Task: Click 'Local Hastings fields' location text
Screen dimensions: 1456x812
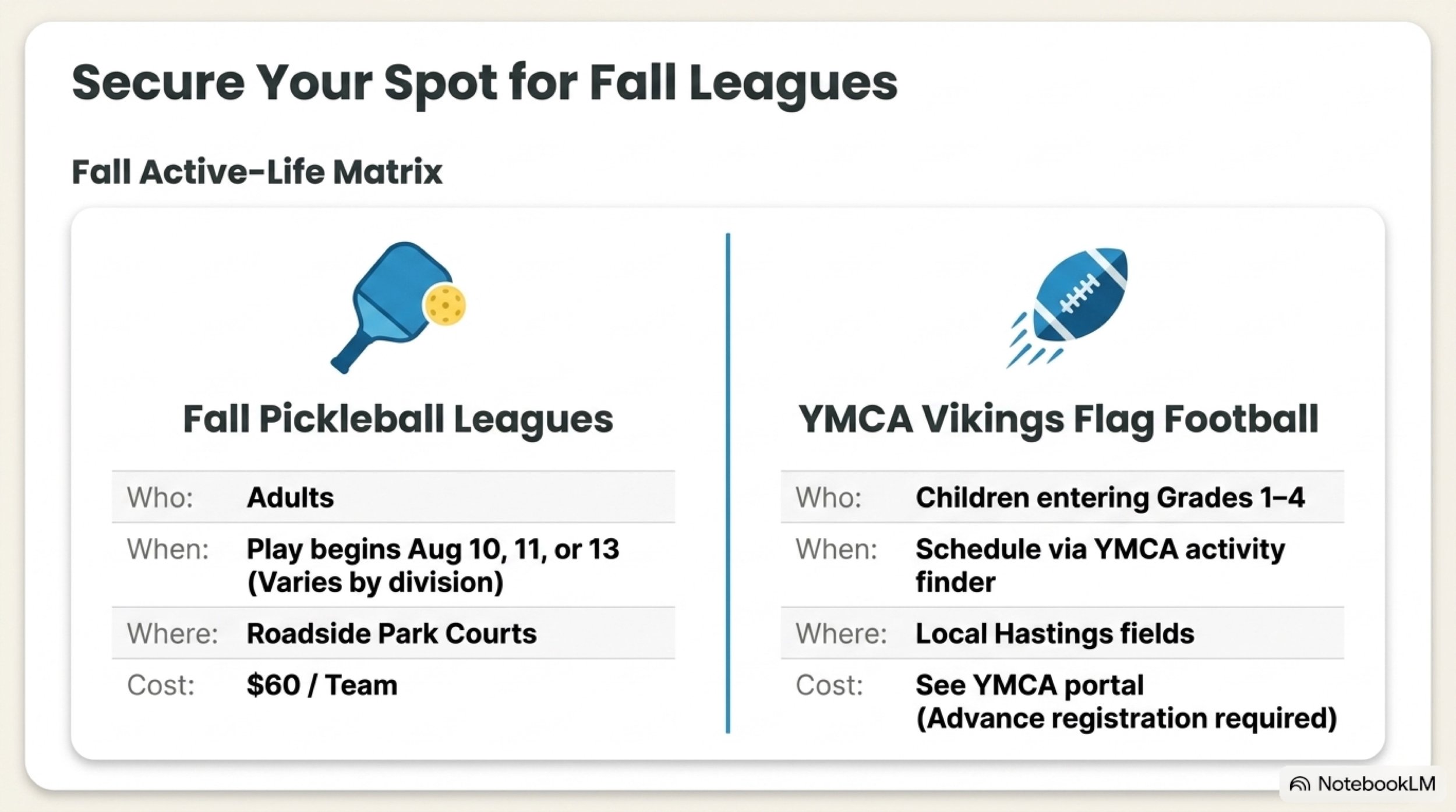Action: click(x=1055, y=633)
